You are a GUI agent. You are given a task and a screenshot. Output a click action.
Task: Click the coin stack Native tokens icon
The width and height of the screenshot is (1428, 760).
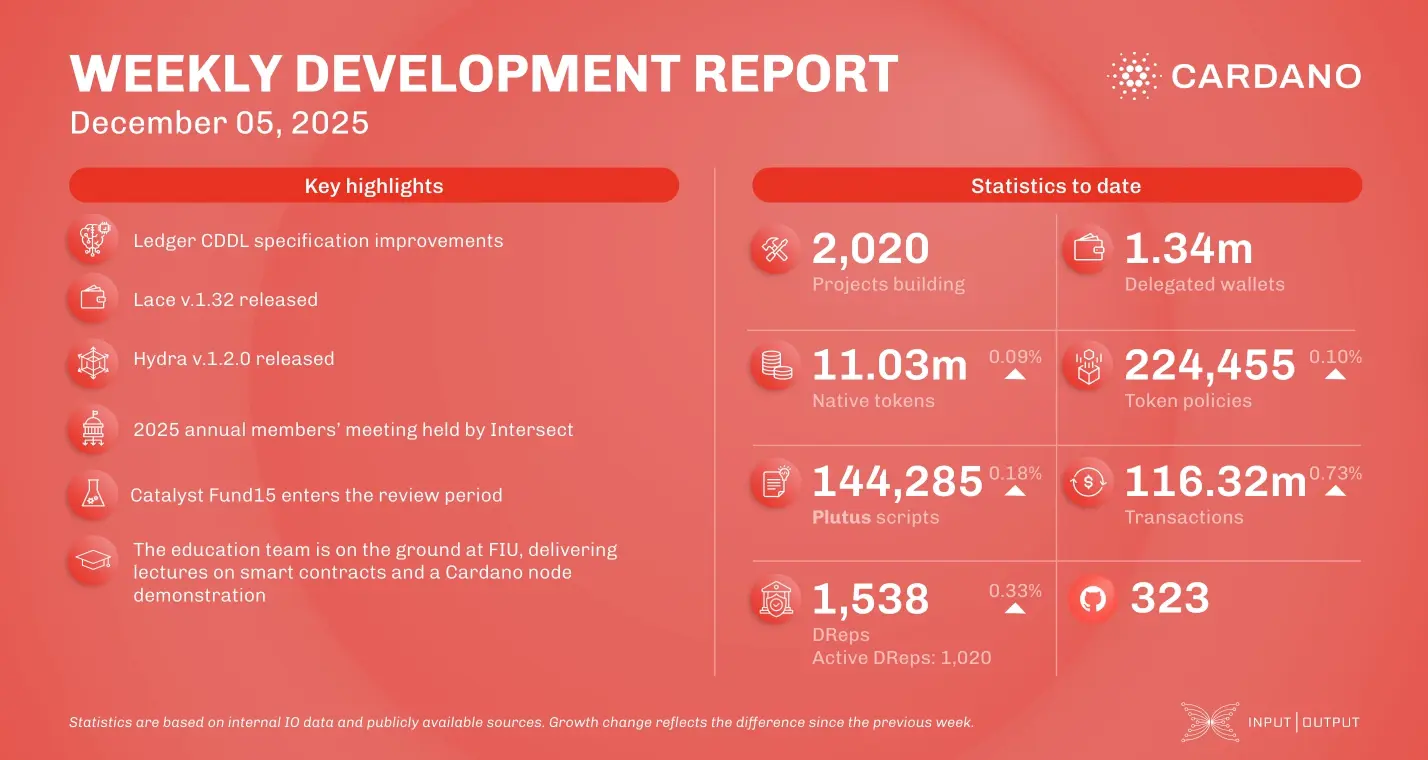coord(775,365)
